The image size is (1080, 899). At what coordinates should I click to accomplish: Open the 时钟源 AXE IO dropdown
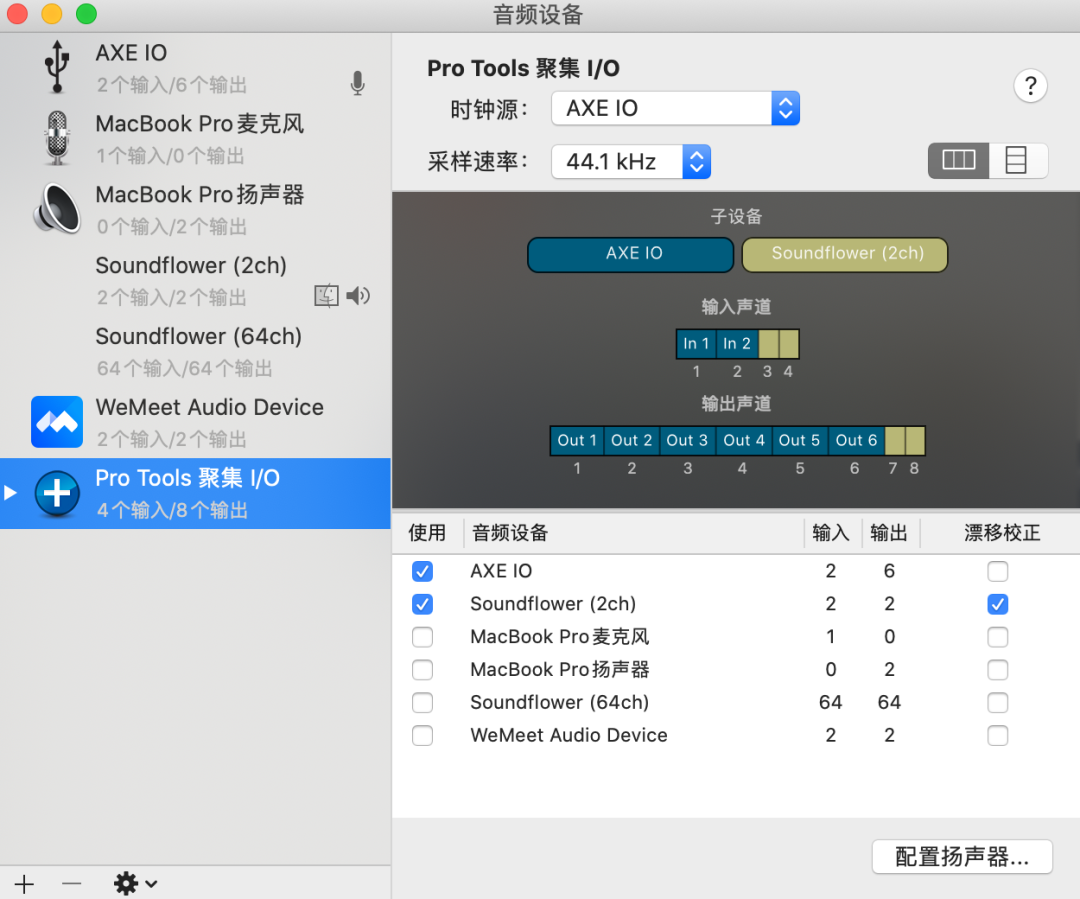point(675,108)
